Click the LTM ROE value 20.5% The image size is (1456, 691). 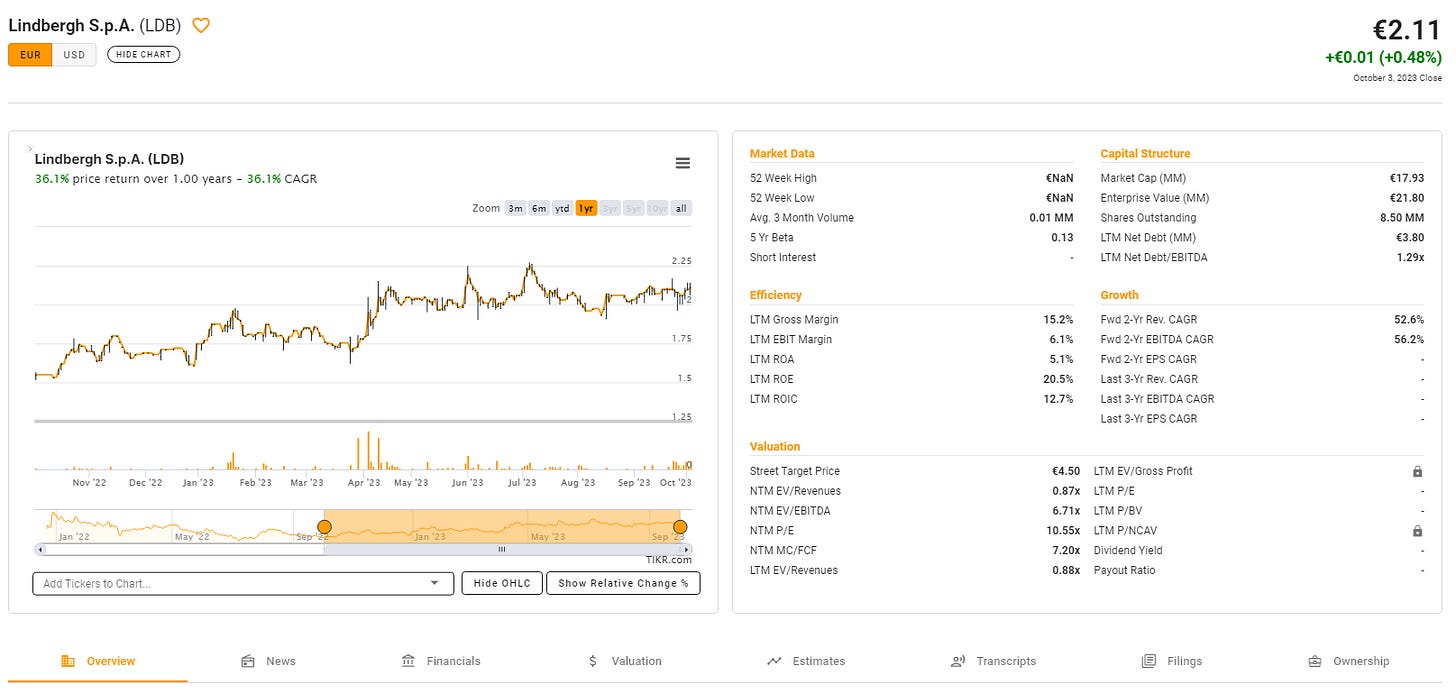point(1057,379)
